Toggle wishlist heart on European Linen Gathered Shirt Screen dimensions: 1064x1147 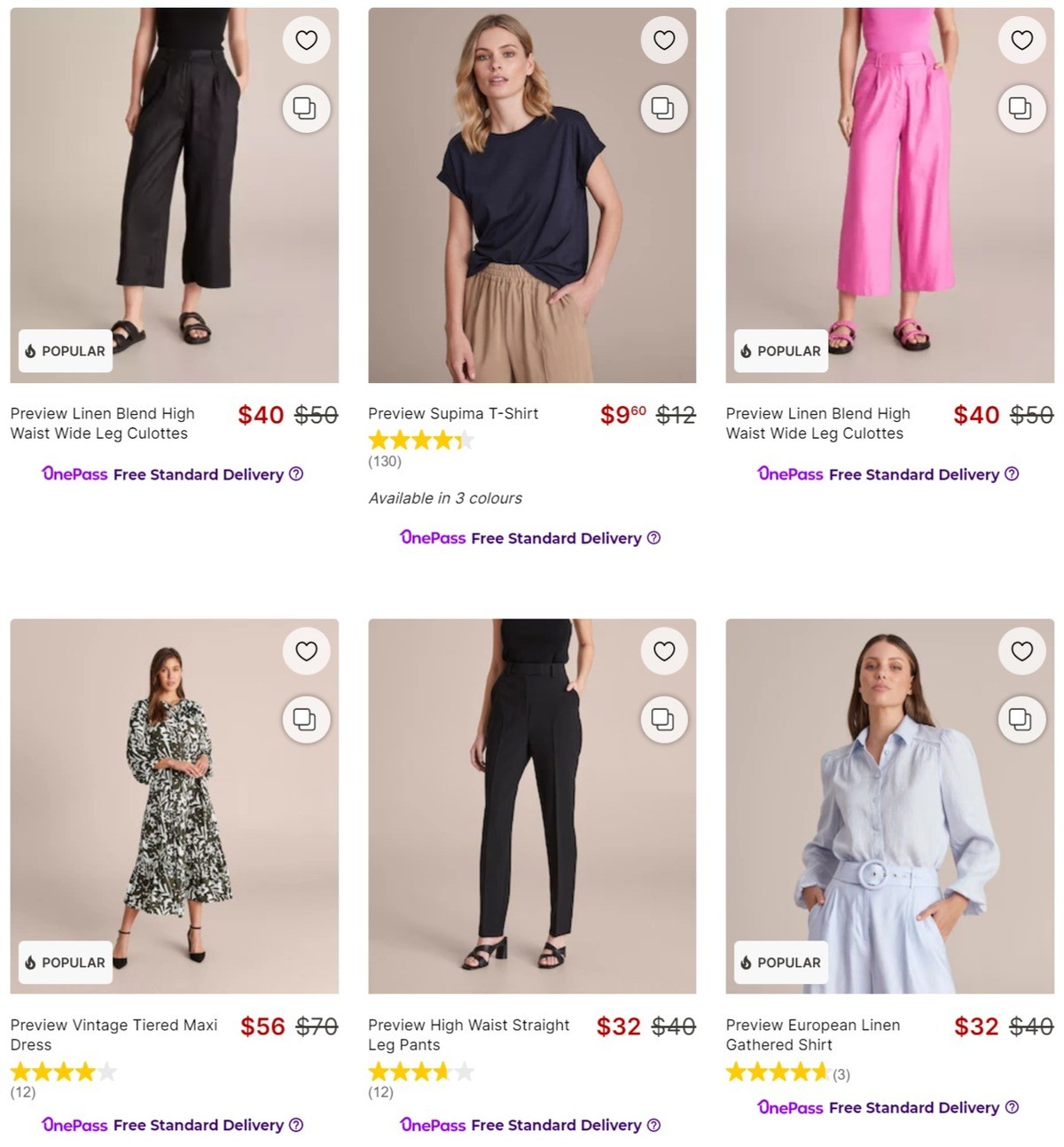1021,651
